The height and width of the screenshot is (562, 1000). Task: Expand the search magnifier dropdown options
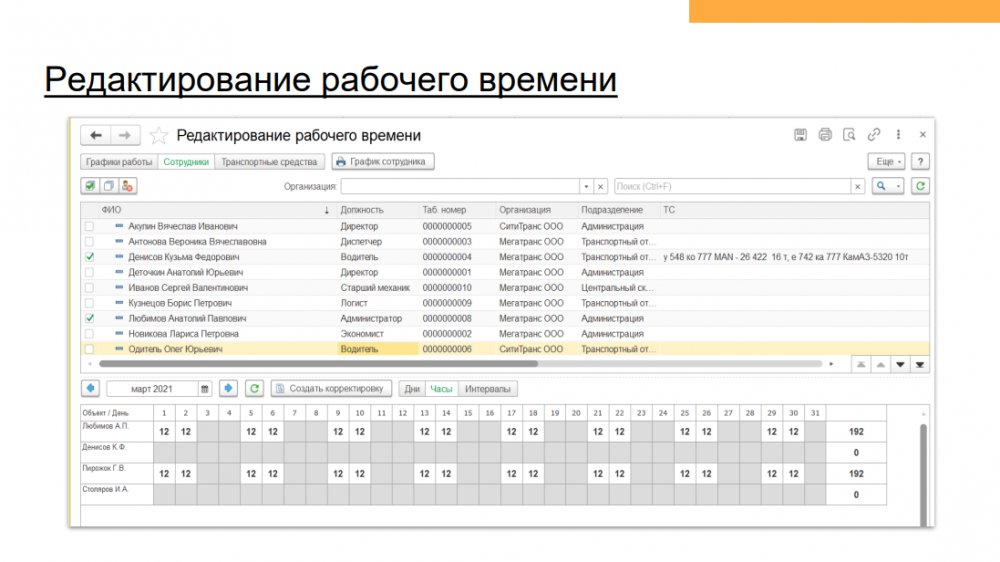coord(898,186)
